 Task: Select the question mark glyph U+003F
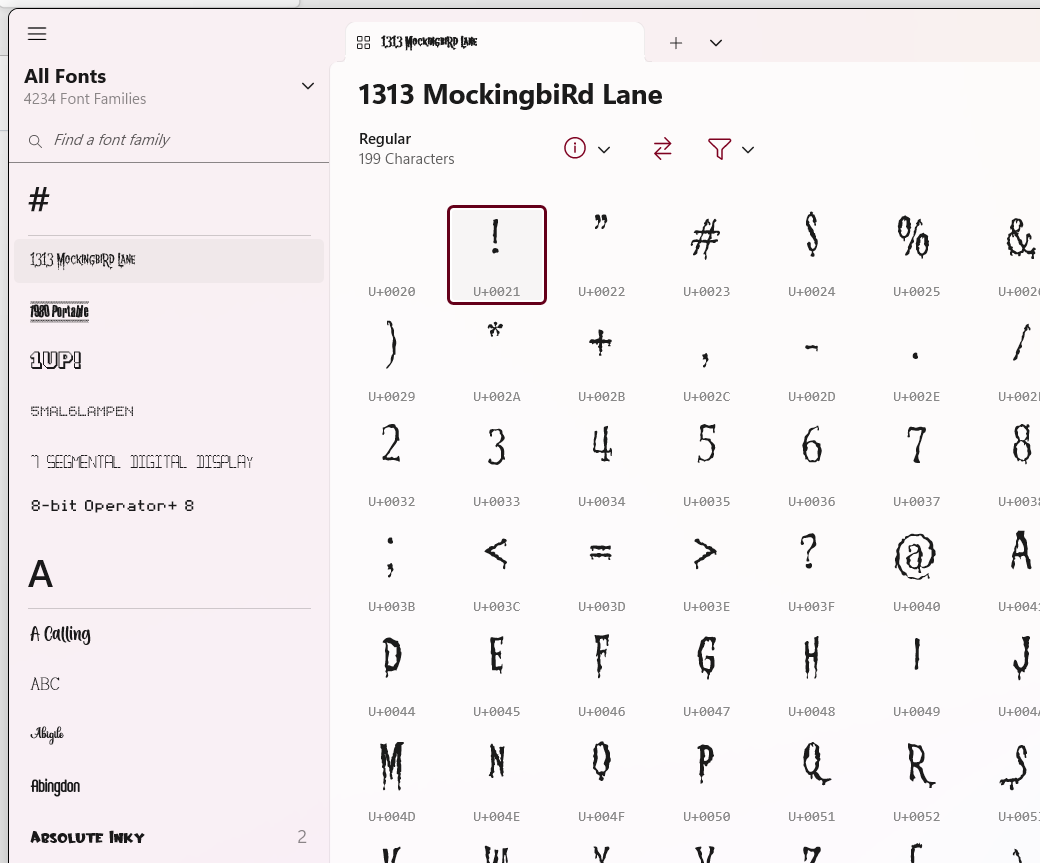tap(812, 569)
